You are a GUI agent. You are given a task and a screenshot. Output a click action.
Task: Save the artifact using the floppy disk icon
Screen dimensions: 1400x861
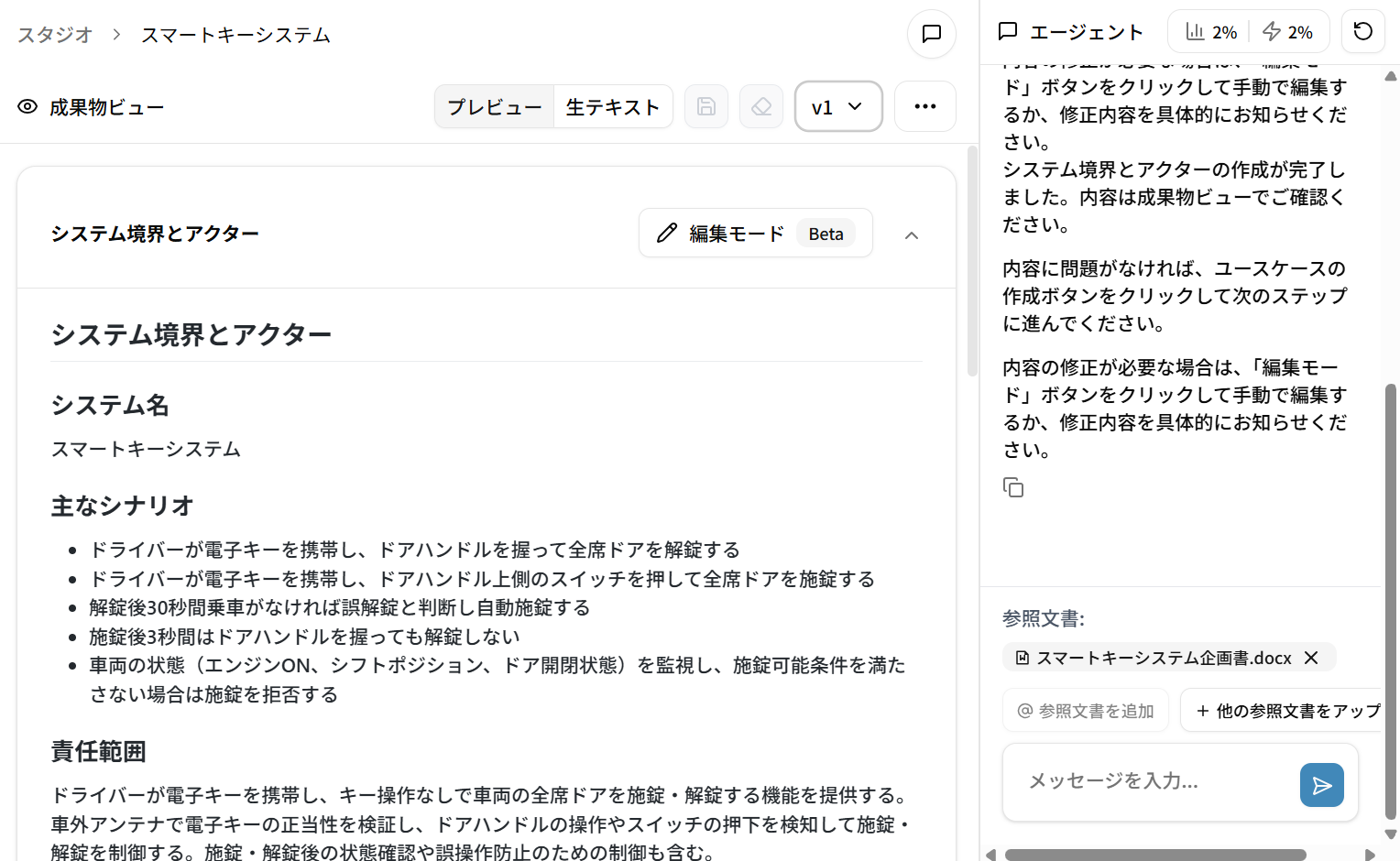pos(705,106)
